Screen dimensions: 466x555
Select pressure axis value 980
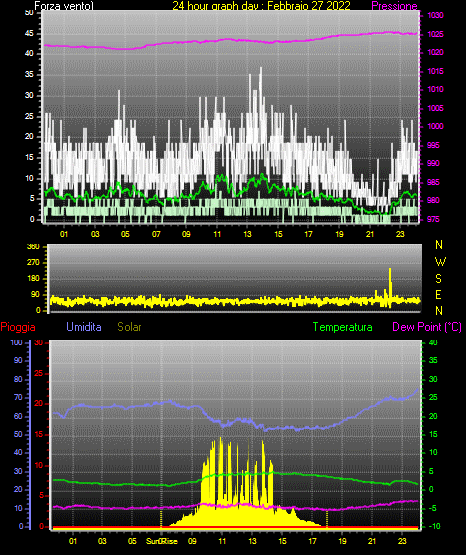coord(433,200)
